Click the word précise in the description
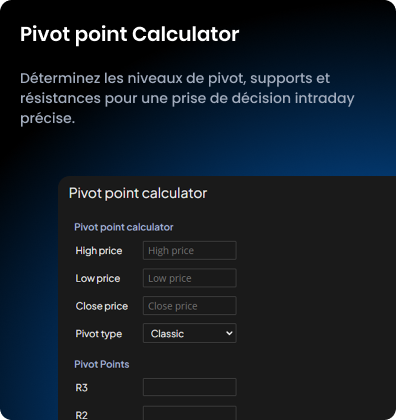Viewport: 396px width, 420px height. 48,118
